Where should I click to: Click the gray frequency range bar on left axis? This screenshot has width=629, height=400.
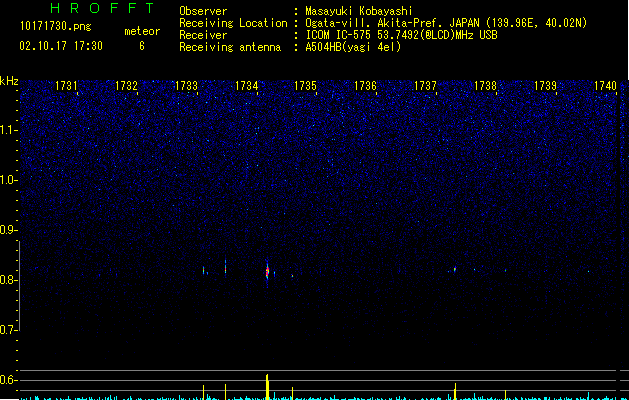19,286
